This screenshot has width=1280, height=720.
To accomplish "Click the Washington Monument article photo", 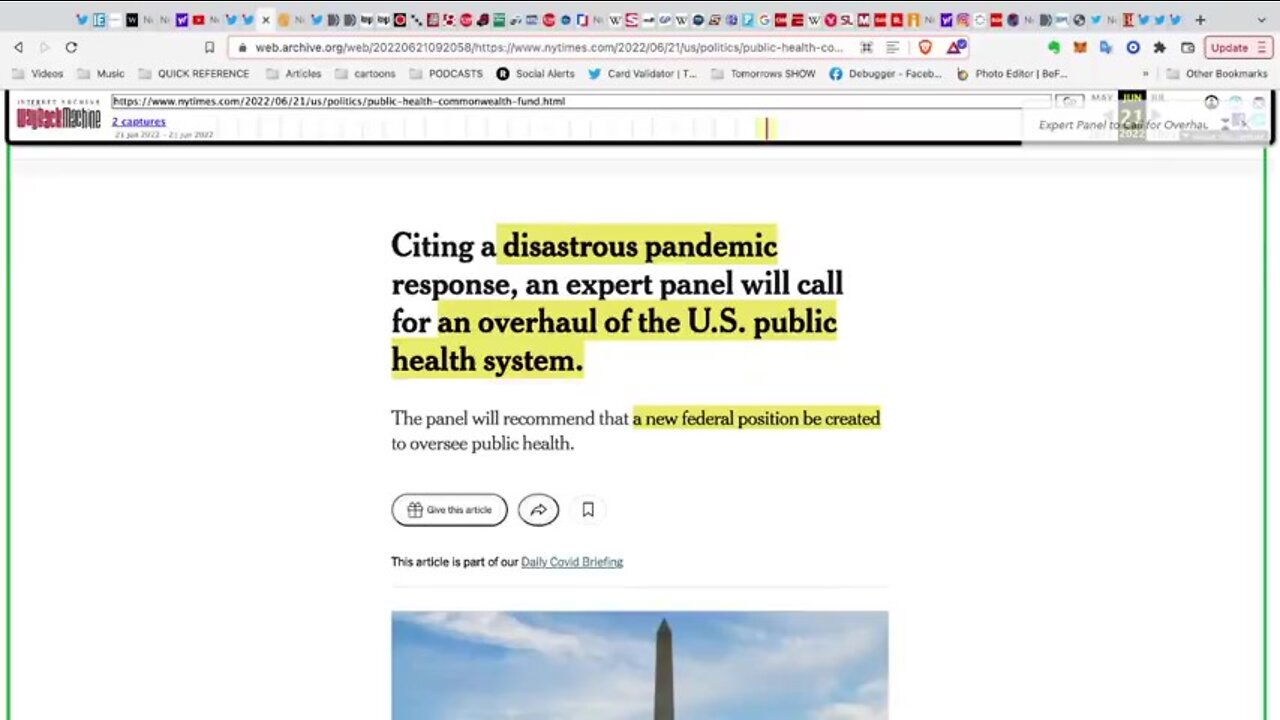I will [640, 665].
